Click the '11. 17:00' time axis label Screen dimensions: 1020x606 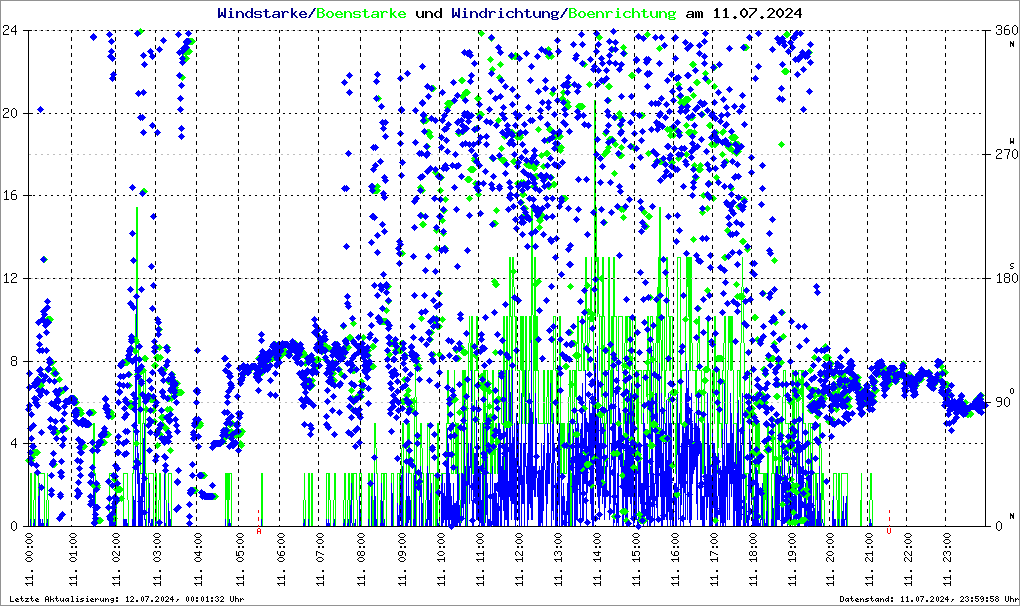(x=714, y=559)
